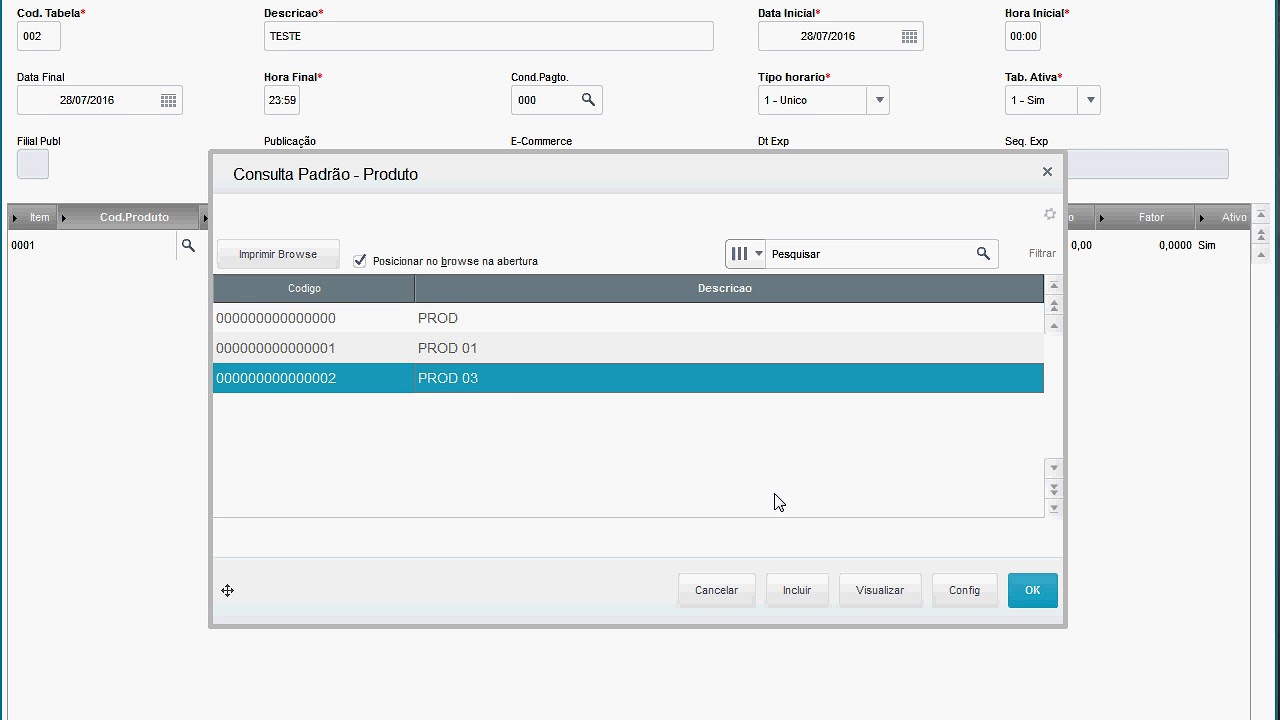Click the Hora Final field 23:59
The width and height of the screenshot is (1280, 720).
(282, 100)
